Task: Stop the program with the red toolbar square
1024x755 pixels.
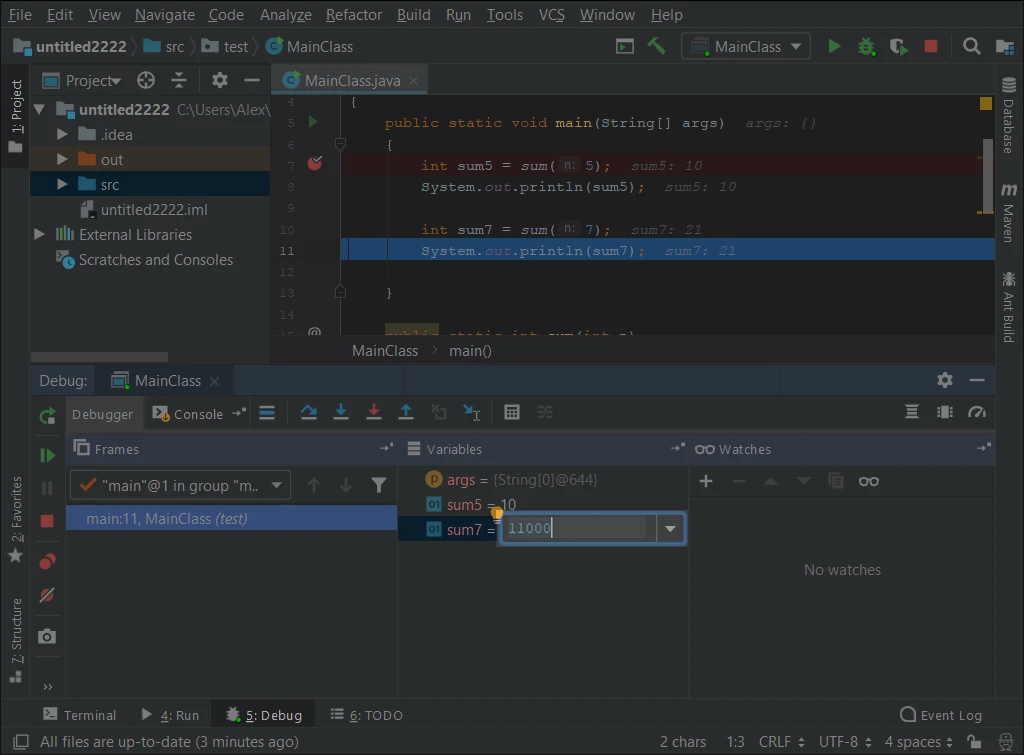Action: [931, 46]
